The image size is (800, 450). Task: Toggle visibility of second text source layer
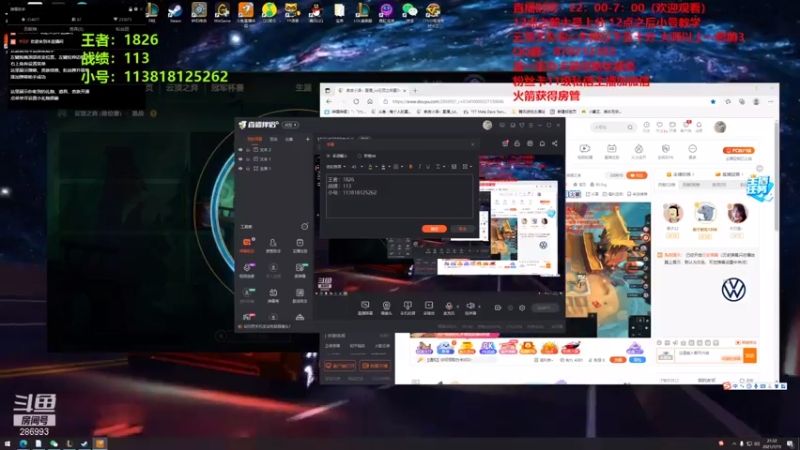(241, 159)
